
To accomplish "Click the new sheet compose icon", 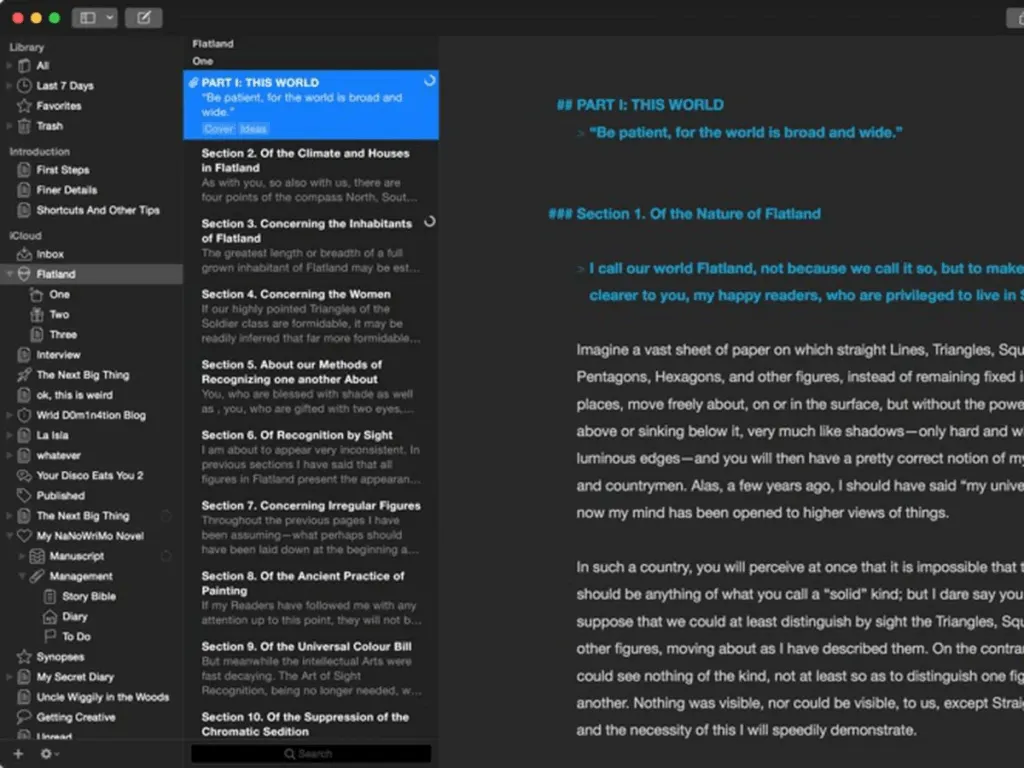I will point(144,18).
